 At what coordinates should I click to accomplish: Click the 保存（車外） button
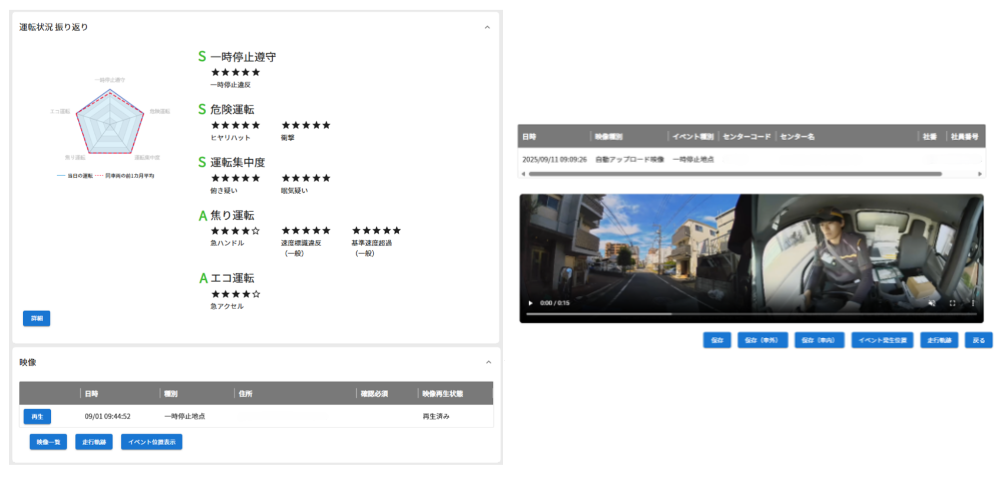(x=763, y=340)
